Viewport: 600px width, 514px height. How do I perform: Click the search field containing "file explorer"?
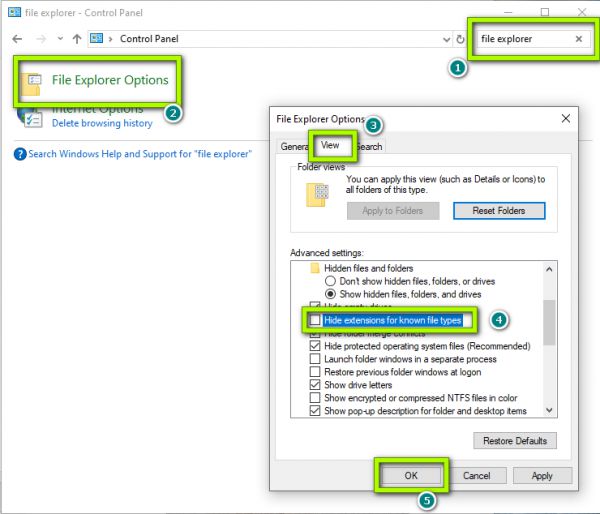pos(522,39)
